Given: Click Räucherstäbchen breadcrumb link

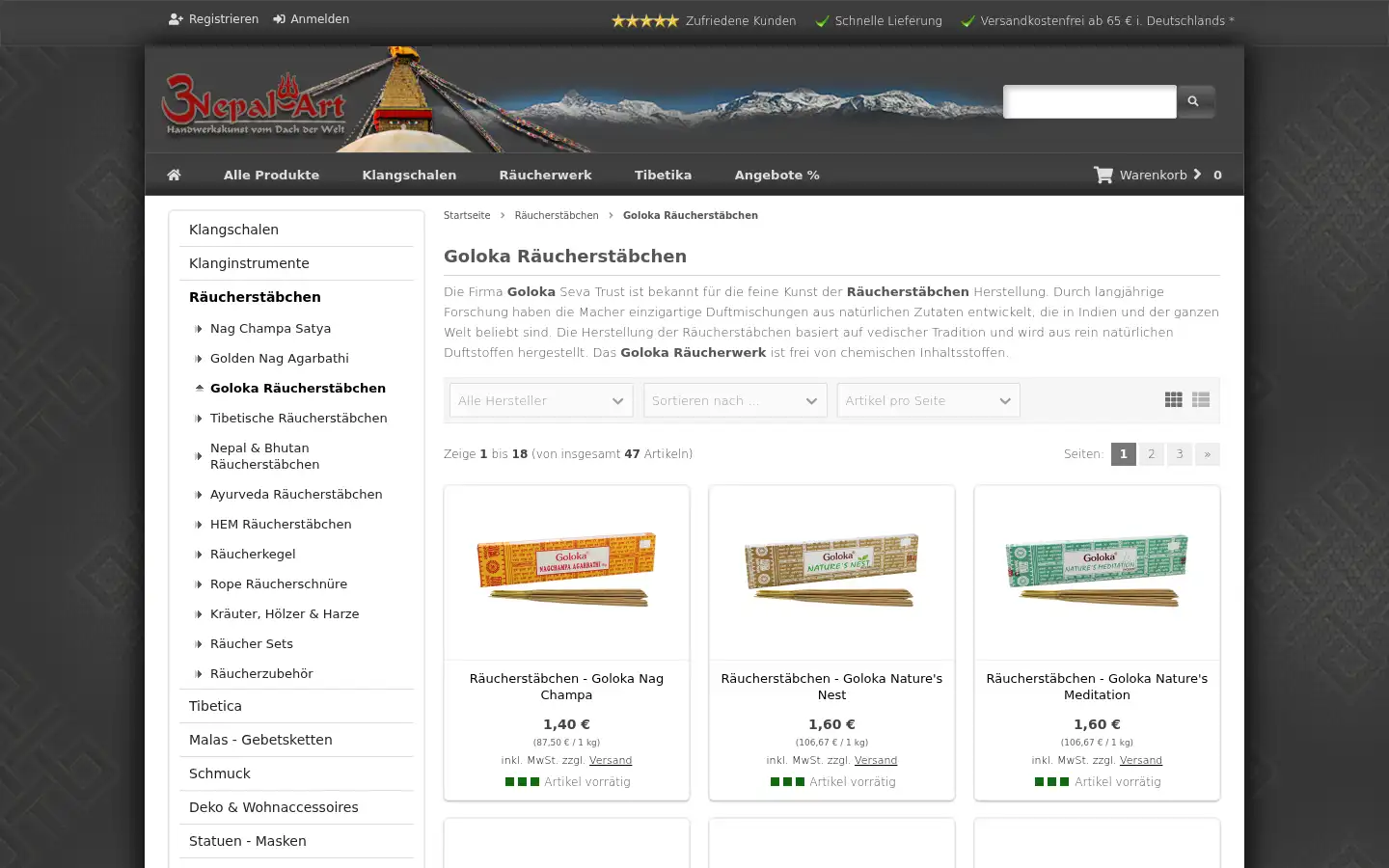Looking at the screenshot, I should pos(557,215).
